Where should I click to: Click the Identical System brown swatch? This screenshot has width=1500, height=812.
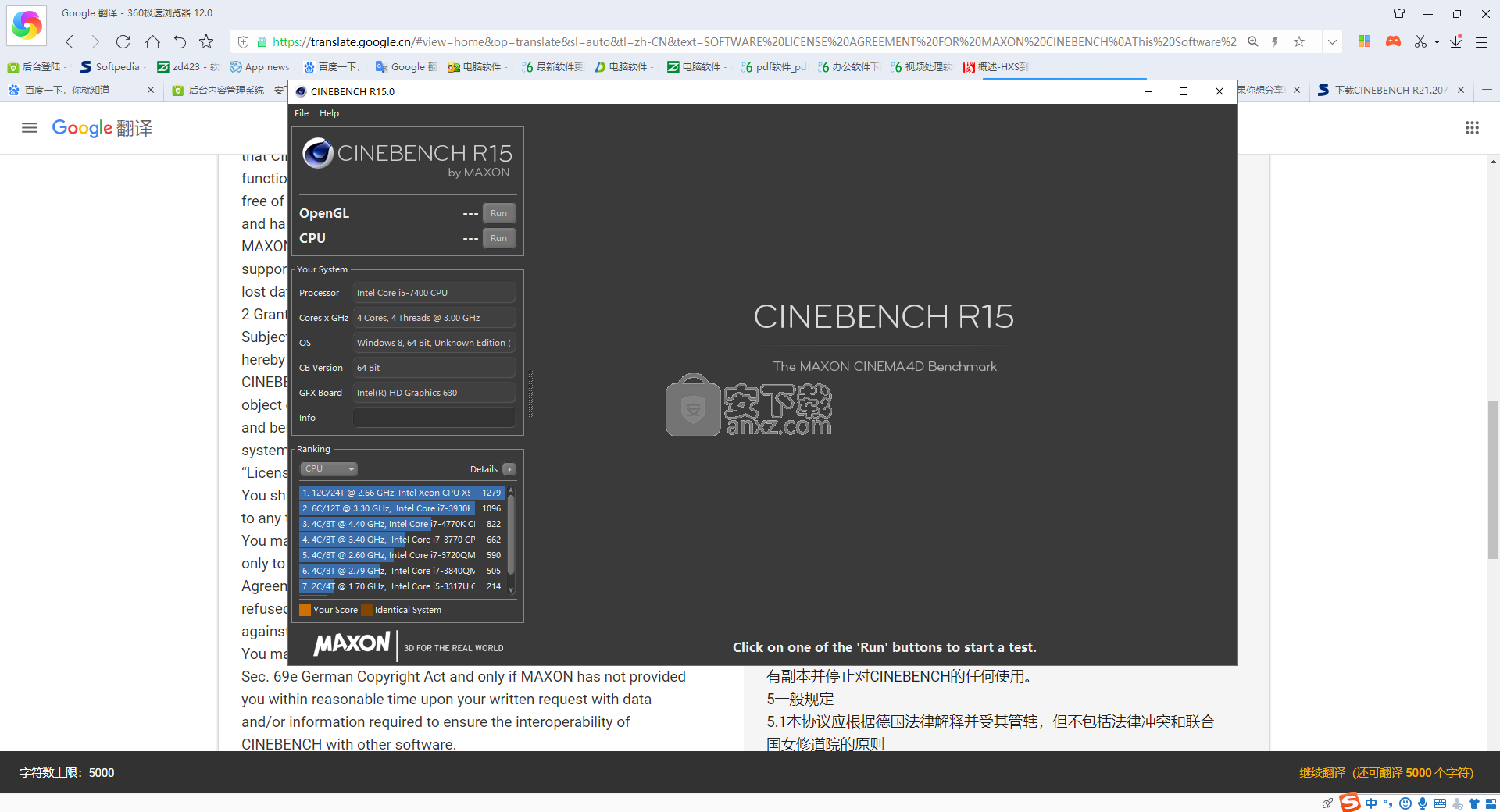pos(366,610)
